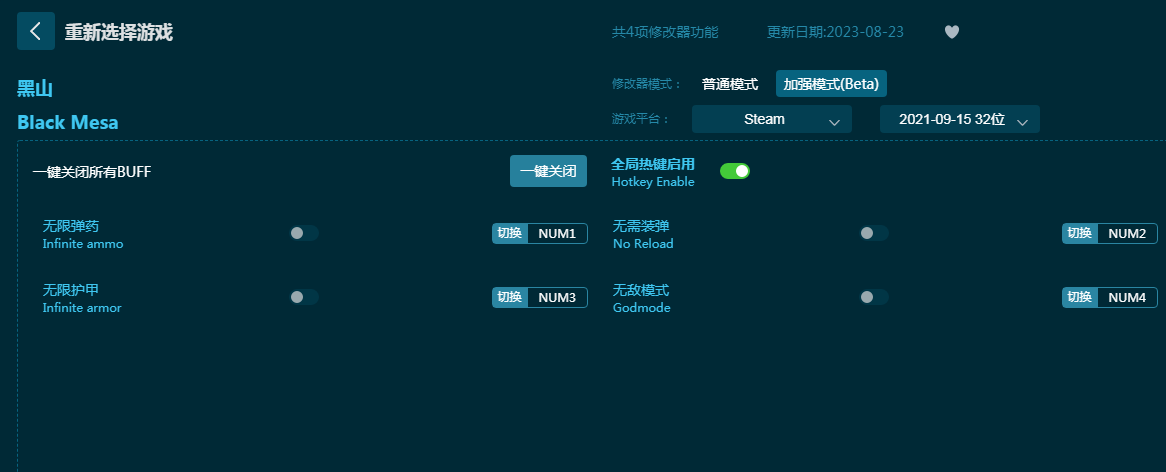Click the NUM2 hotkey field
Viewport: 1166px width, 472px height.
pos(1127,233)
